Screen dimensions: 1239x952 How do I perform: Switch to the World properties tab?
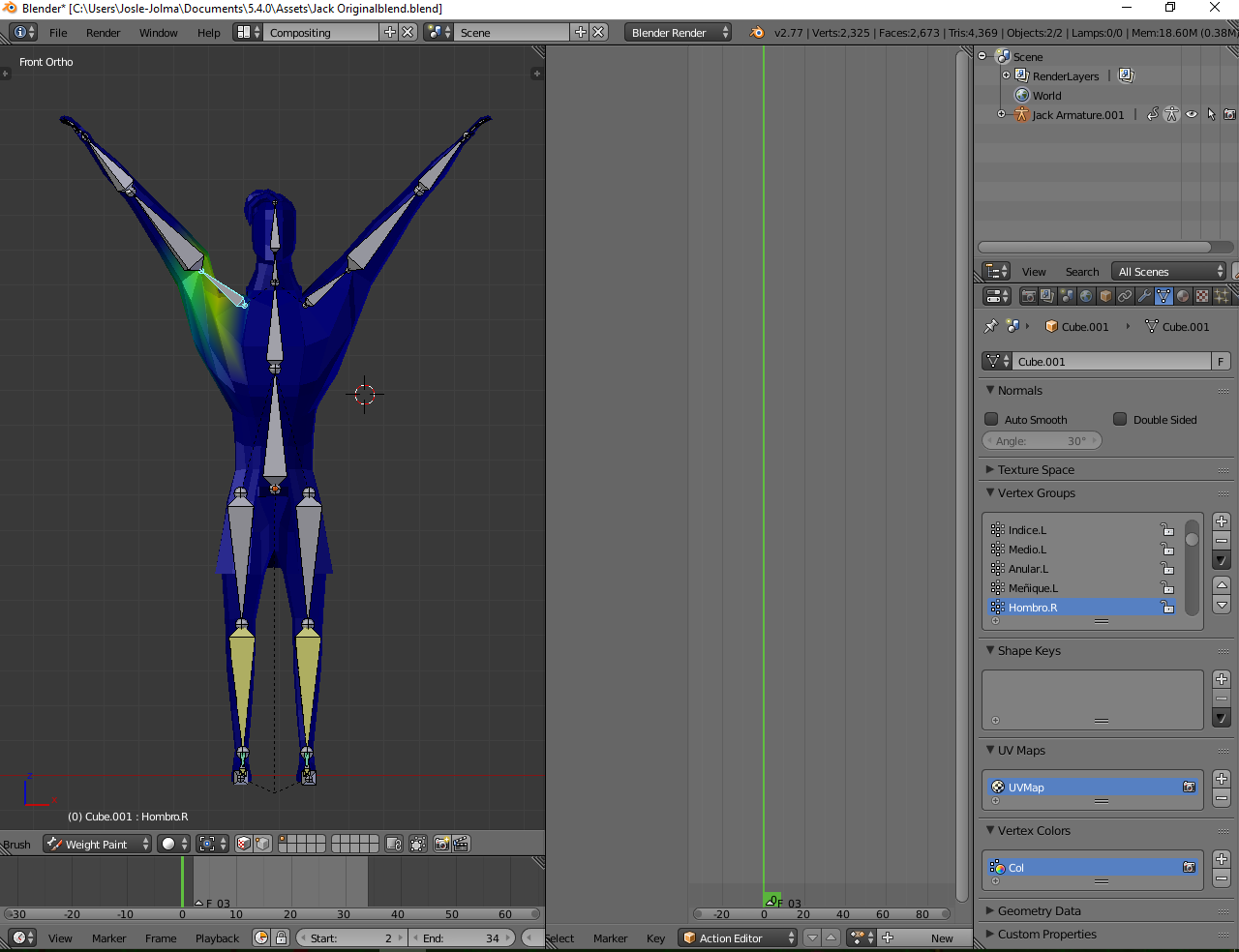tap(1086, 296)
